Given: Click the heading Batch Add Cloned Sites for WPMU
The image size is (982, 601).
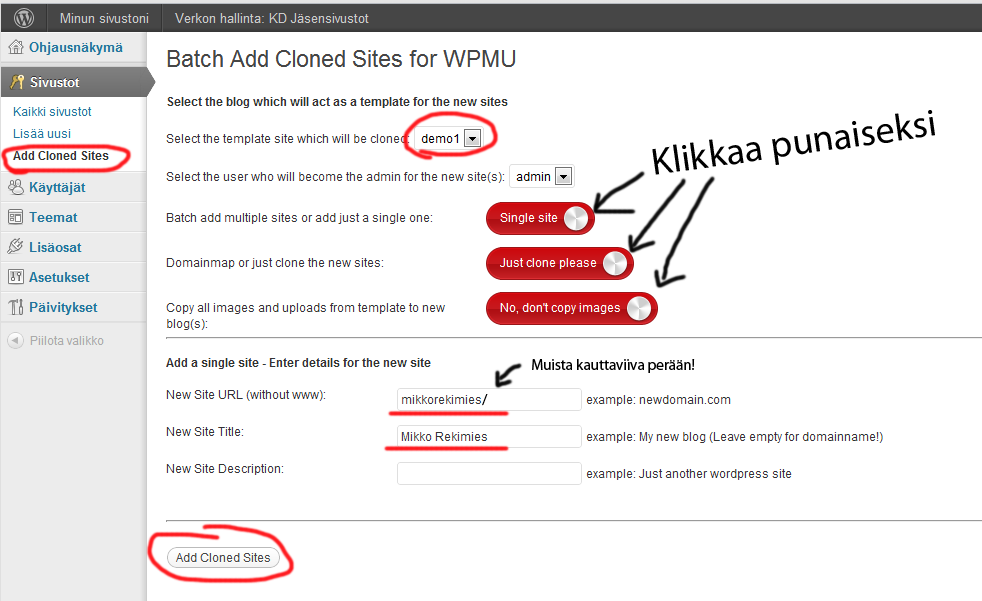Looking at the screenshot, I should pos(341,59).
